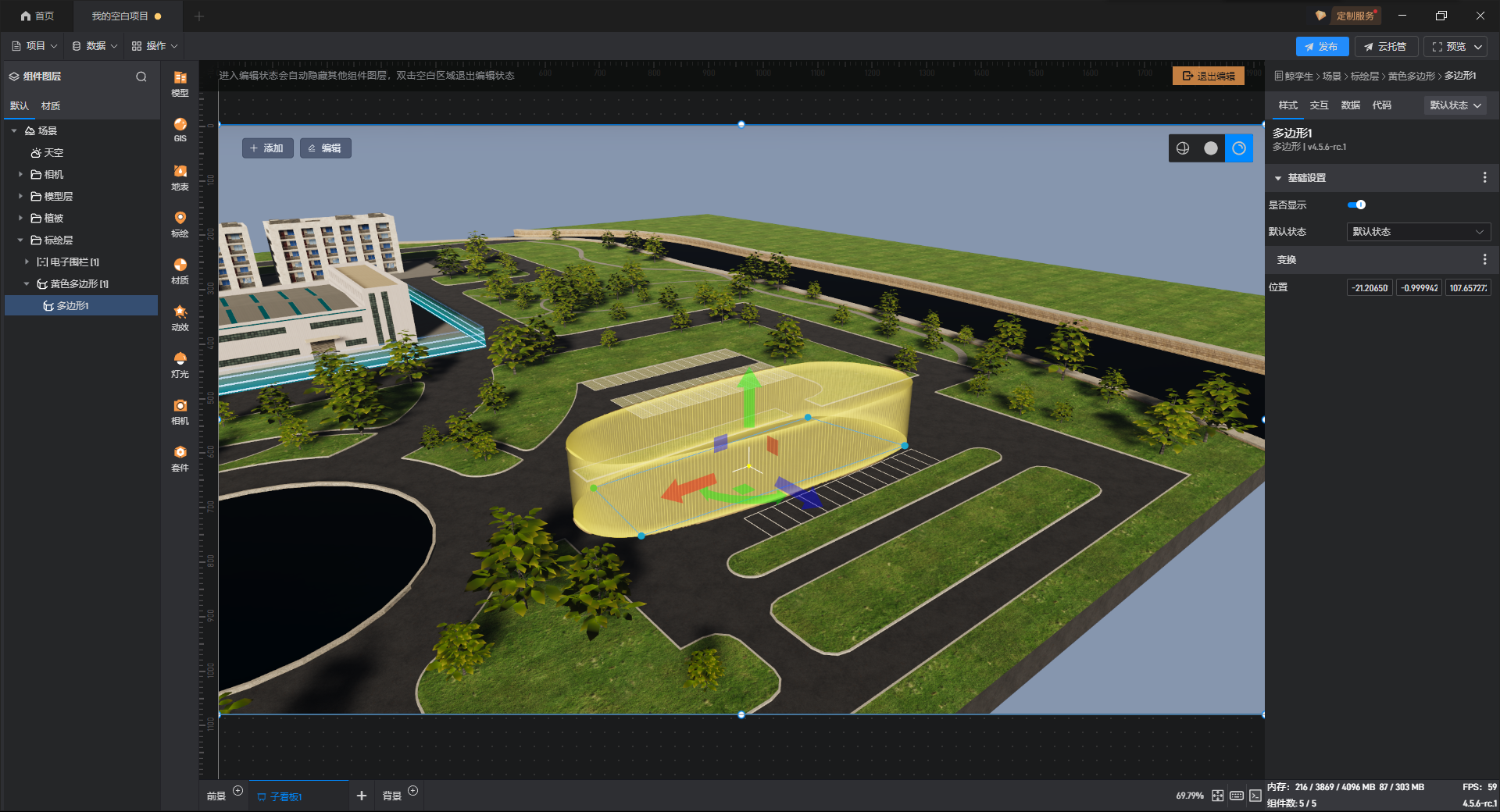This screenshot has height=812, width=1500.
Task: Search layers with the magnifier icon
Action: [x=141, y=77]
